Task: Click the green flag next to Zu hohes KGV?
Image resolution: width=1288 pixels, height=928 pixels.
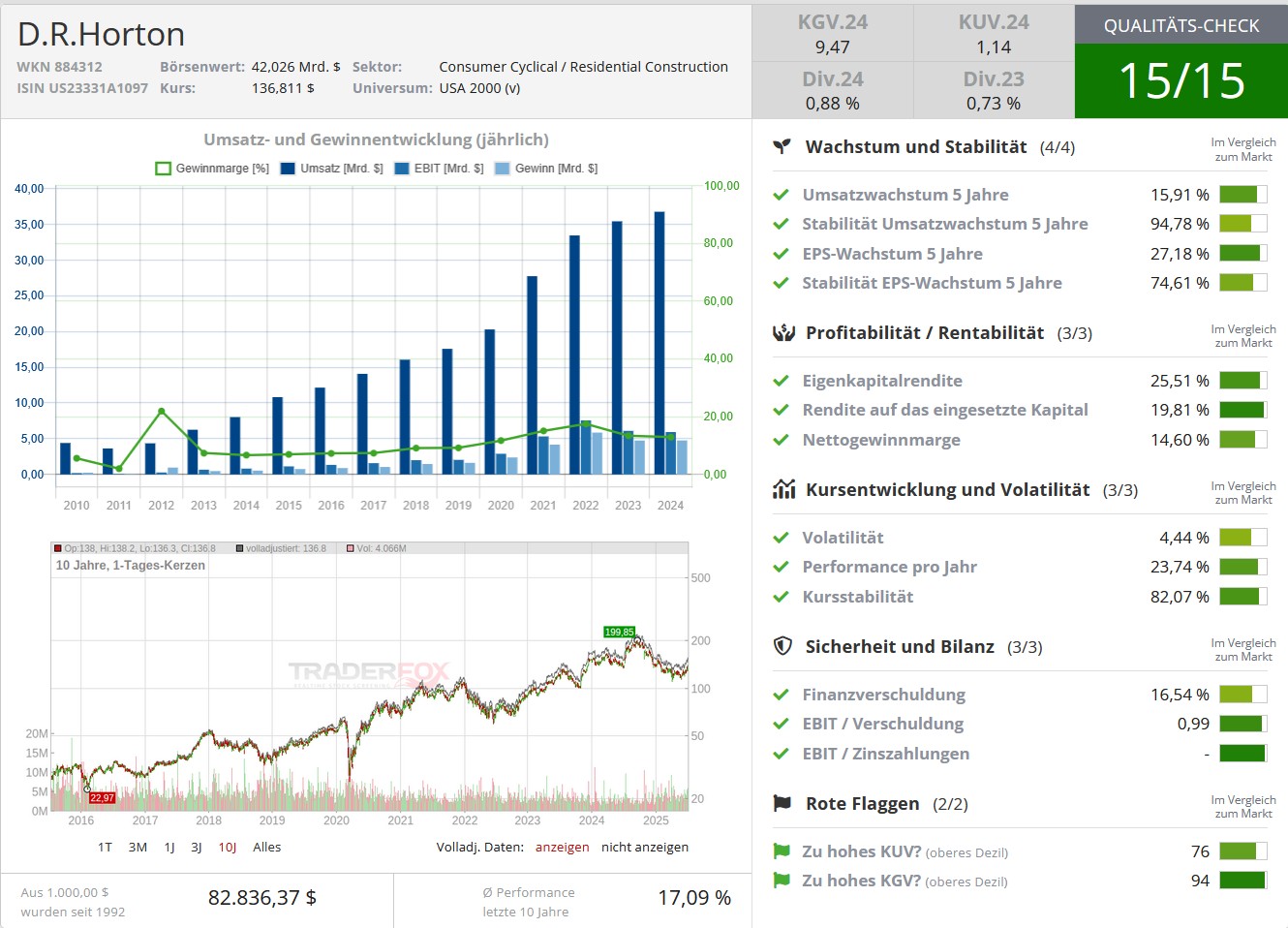Action: pos(782,881)
